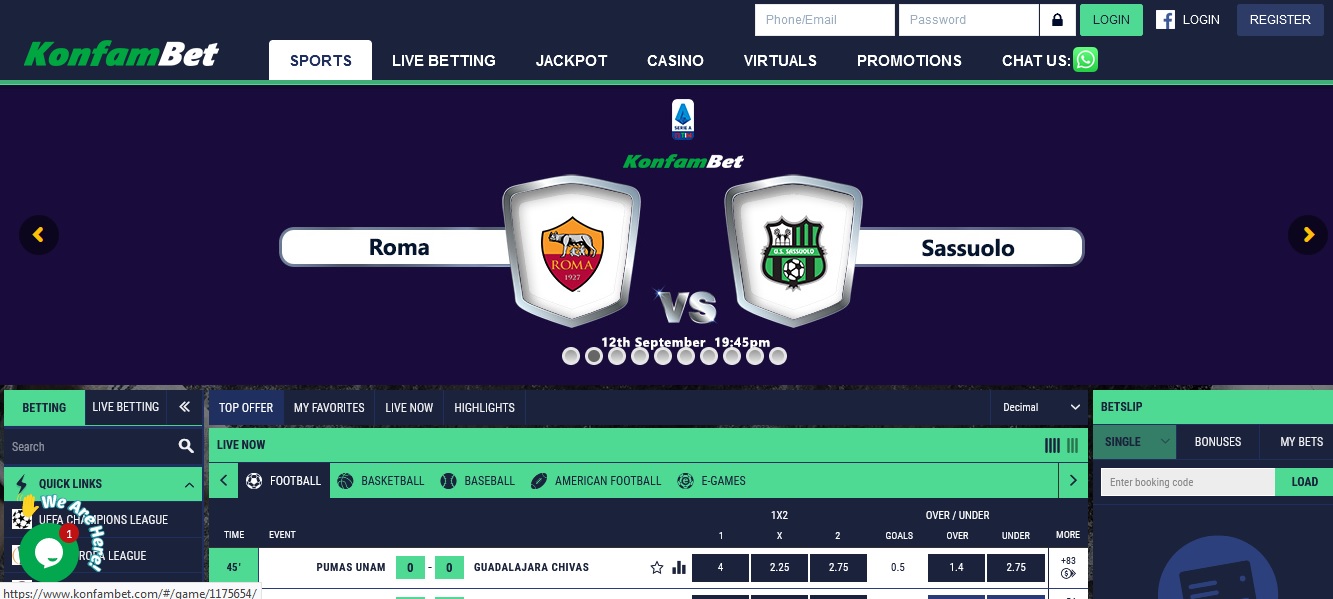Log in using the Facebook icon
The image size is (1333, 599).
point(1165,20)
